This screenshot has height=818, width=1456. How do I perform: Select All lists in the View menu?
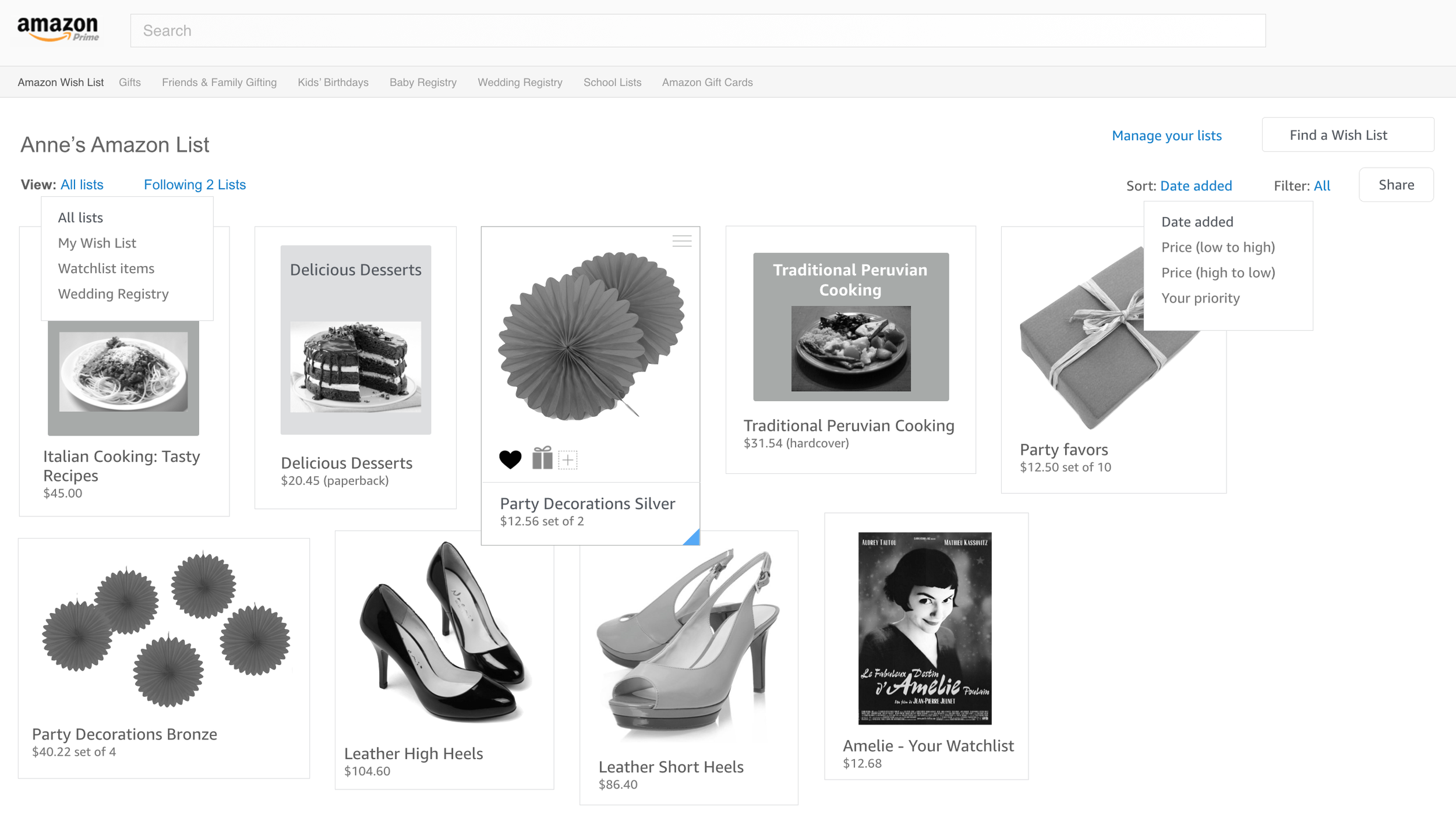tap(80, 218)
